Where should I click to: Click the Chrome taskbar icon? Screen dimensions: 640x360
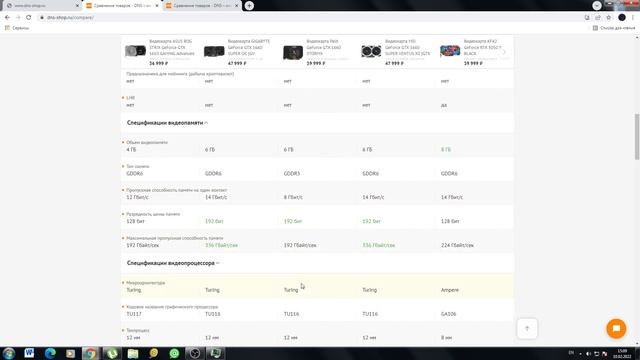(x=91, y=353)
